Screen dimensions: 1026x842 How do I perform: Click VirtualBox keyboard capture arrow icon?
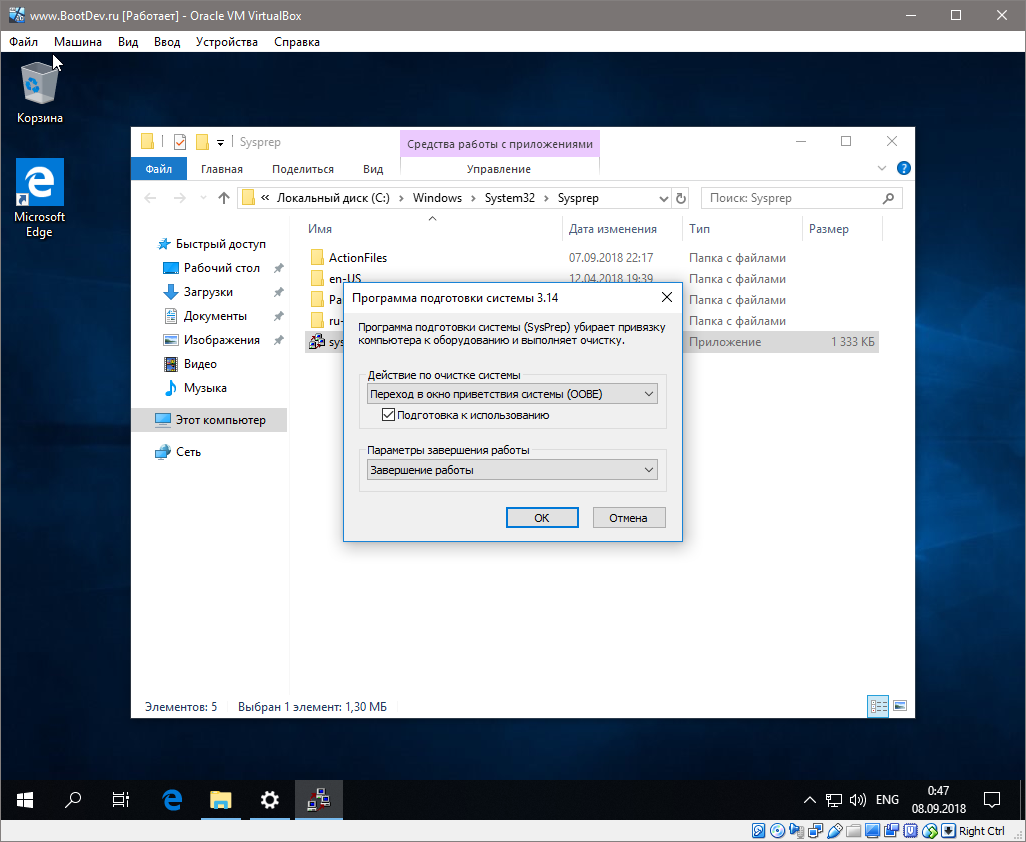click(948, 831)
